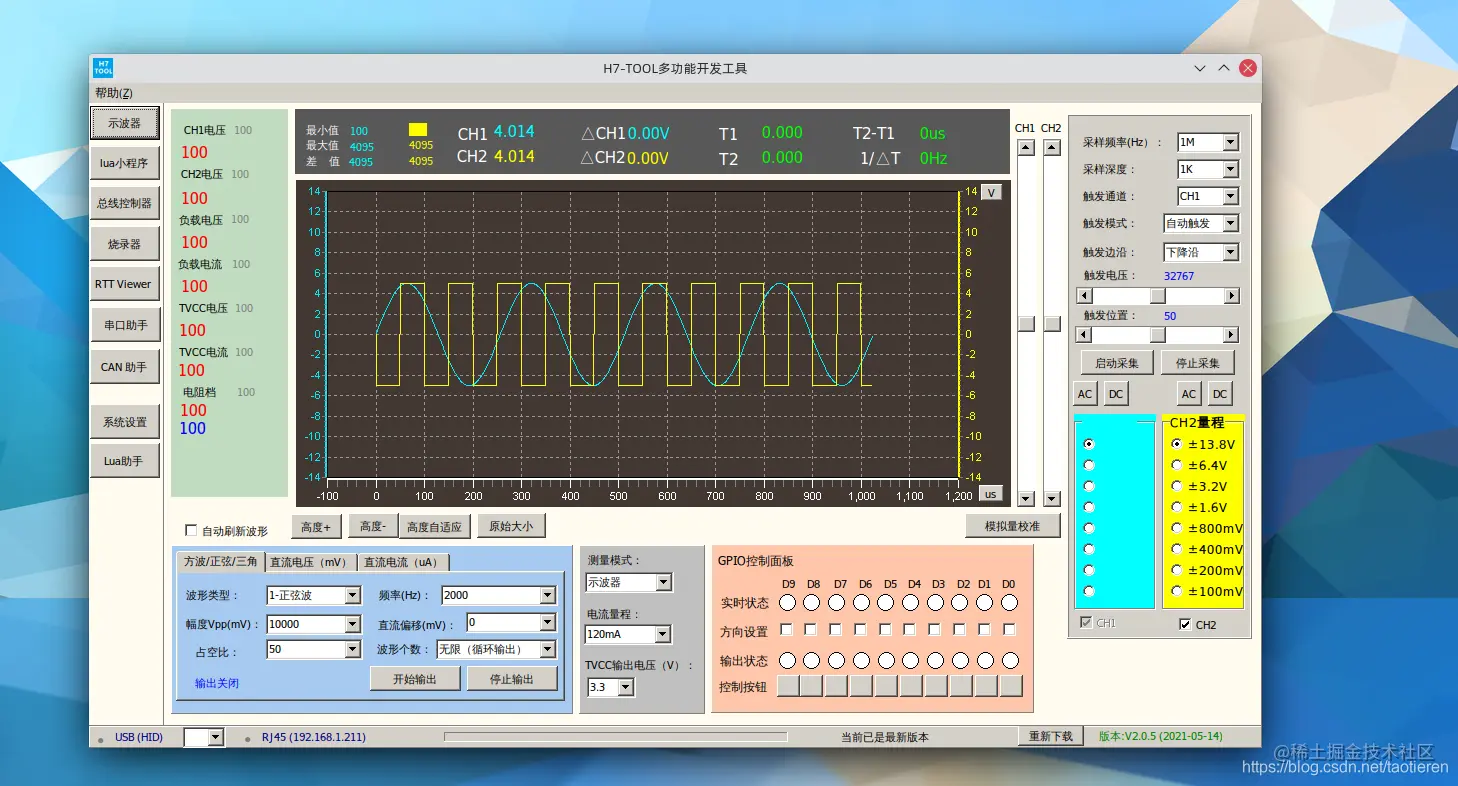Image resolution: width=1458 pixels, height=786 pixels.
Task: Click left arrow of 触发电压 slider
Action: click(1084, 296)
